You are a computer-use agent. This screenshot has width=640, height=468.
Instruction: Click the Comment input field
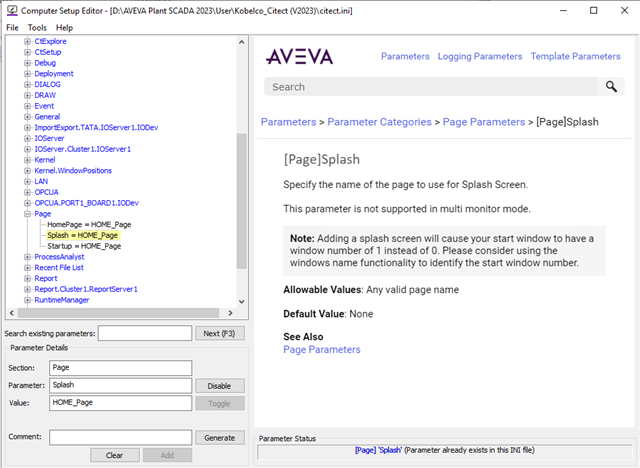120,437
